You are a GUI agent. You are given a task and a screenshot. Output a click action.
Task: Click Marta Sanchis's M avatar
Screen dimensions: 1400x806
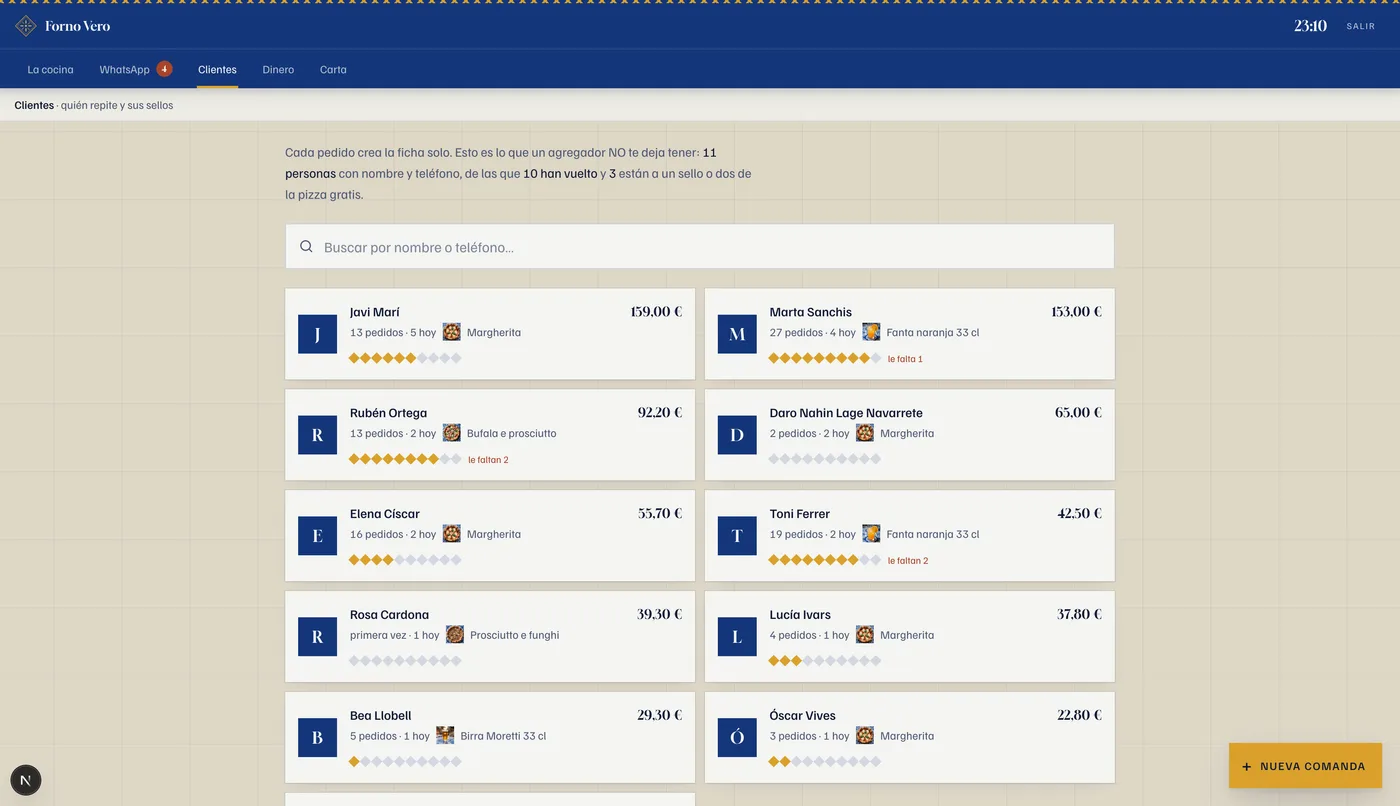coord(737,334)
